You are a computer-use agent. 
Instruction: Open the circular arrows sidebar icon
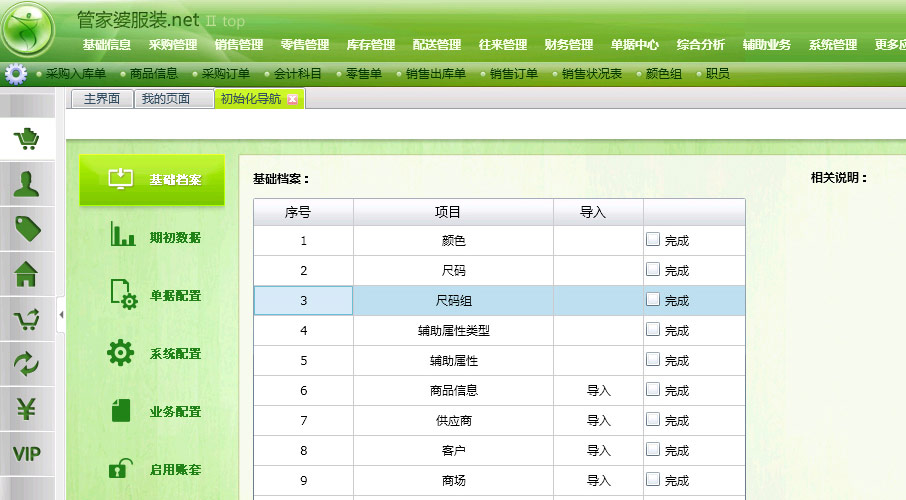[x=26, y=364]
